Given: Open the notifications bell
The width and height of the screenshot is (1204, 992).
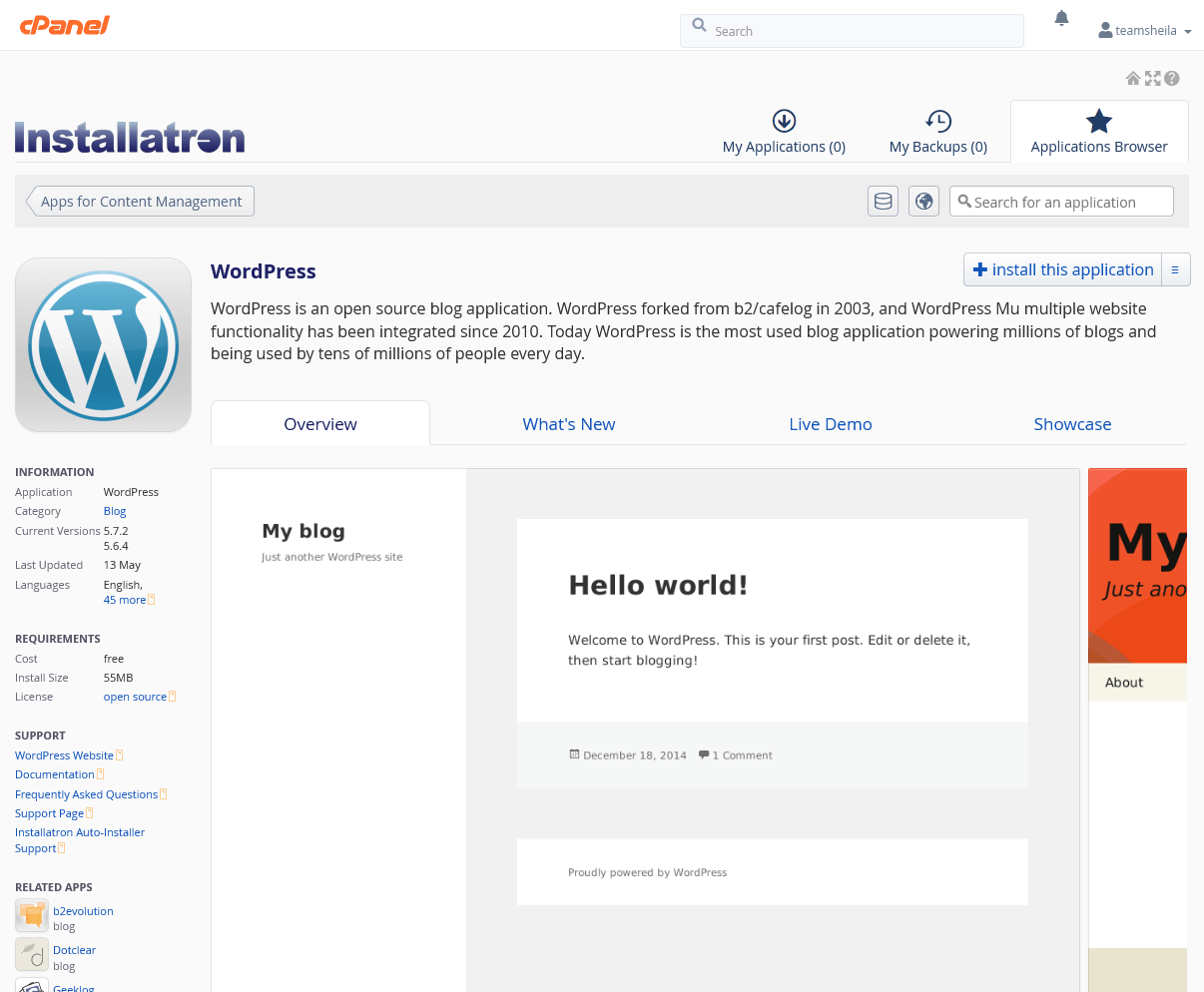Looking at the screenshot, I should pos(1061,18).
